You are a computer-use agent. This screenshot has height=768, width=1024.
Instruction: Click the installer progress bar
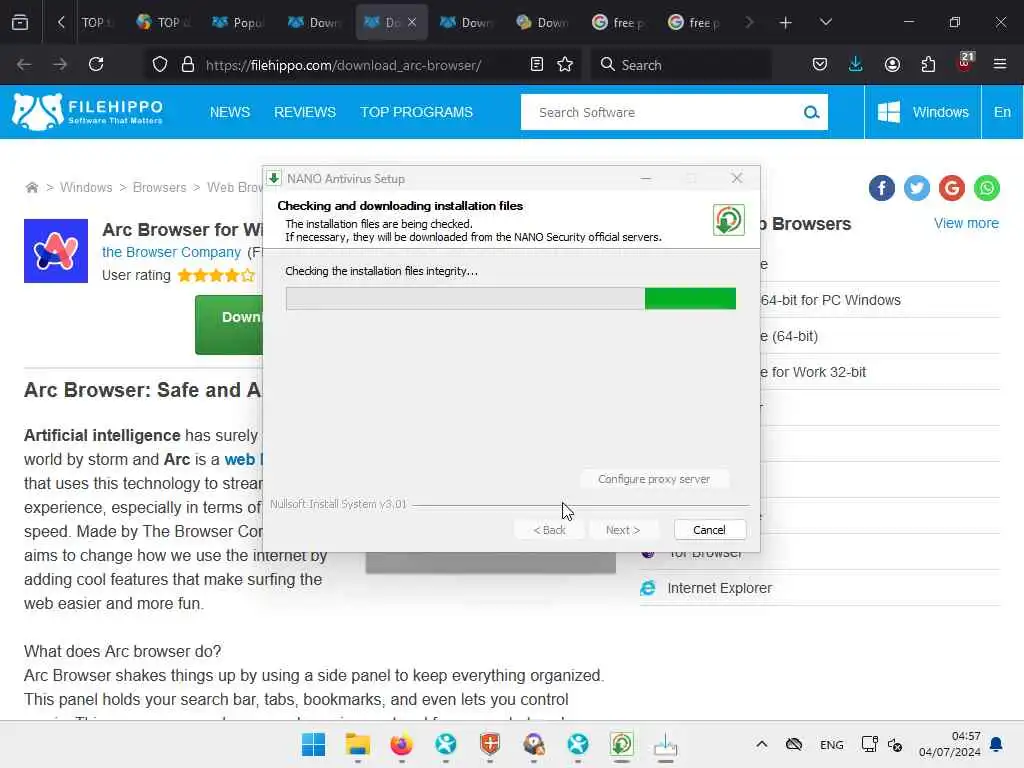[511, 298]
